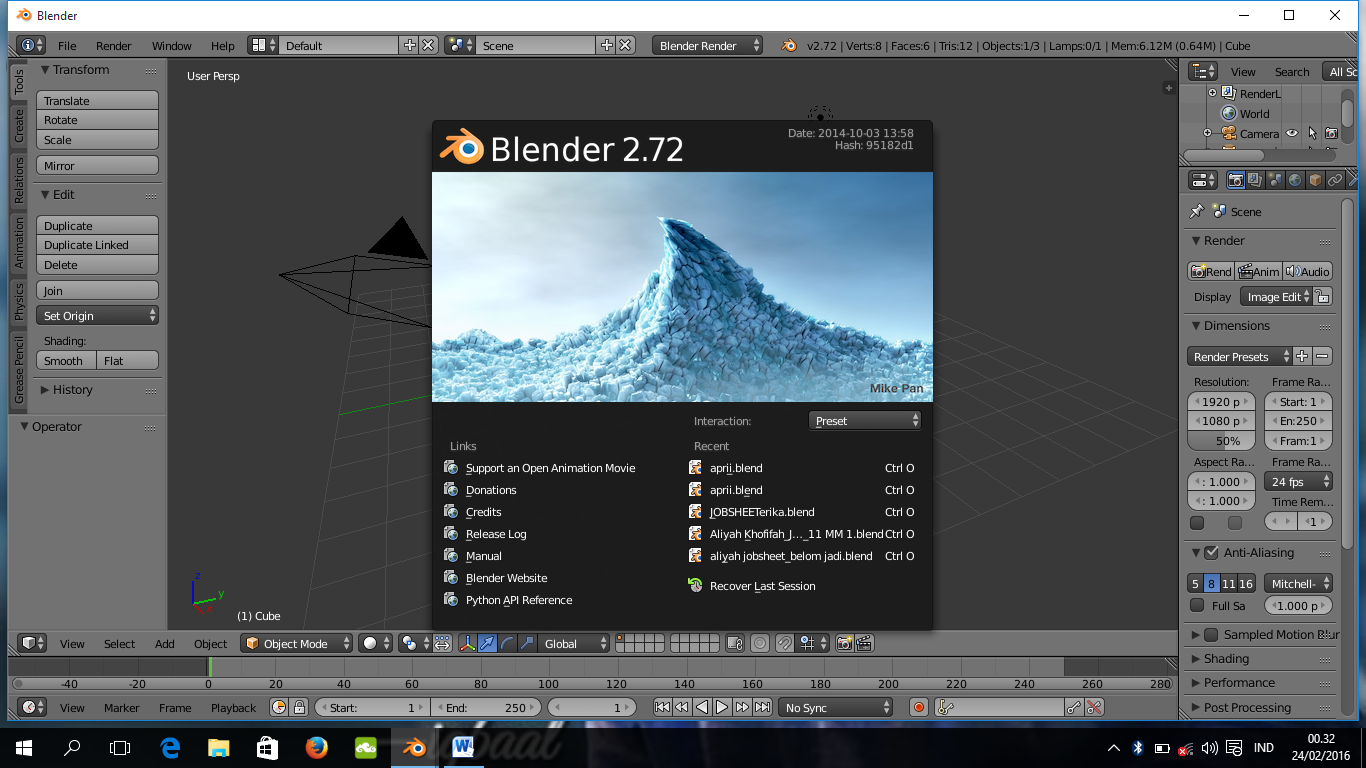Open the Set Origin dropdown
The height and width of the screenshot is (768, 1366).
97,315
